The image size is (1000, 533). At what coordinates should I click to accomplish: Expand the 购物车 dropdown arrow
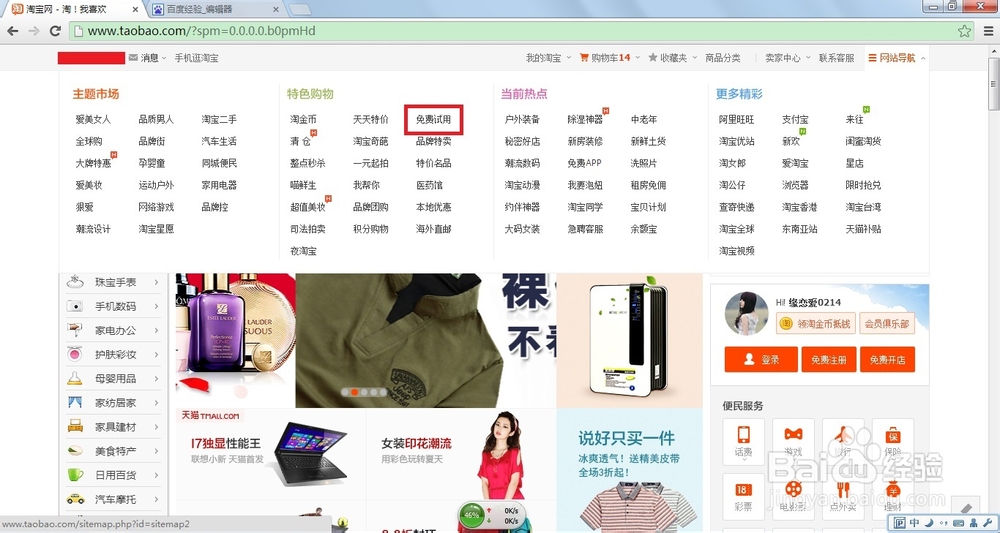(636, 58)
